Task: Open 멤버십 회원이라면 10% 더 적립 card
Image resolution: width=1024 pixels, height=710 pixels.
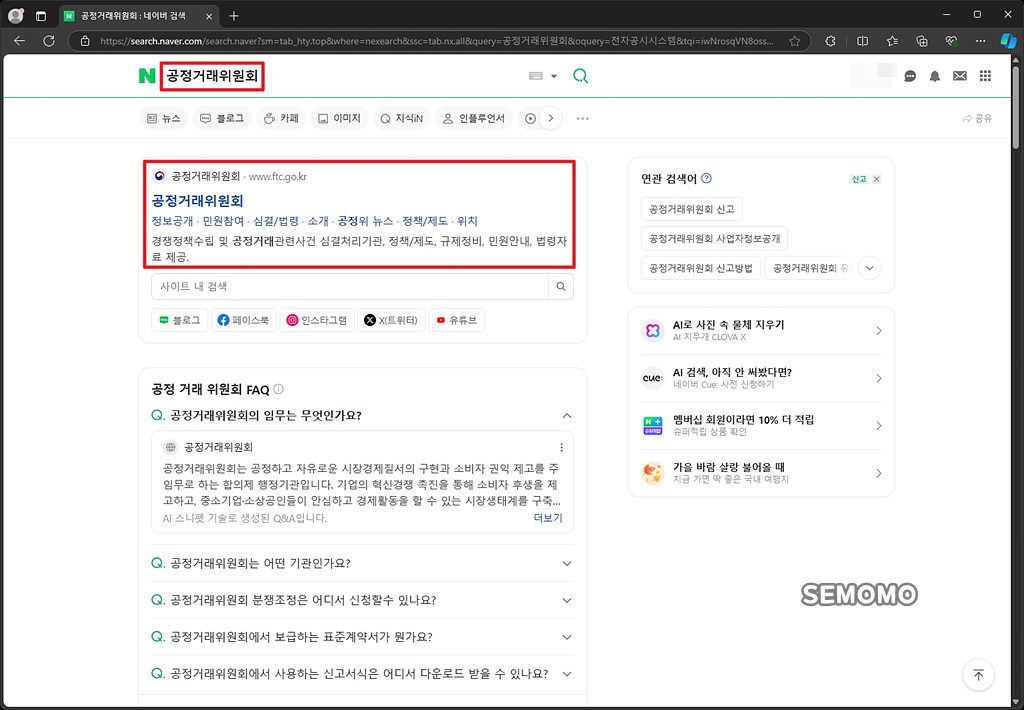Action: point(761,425)
